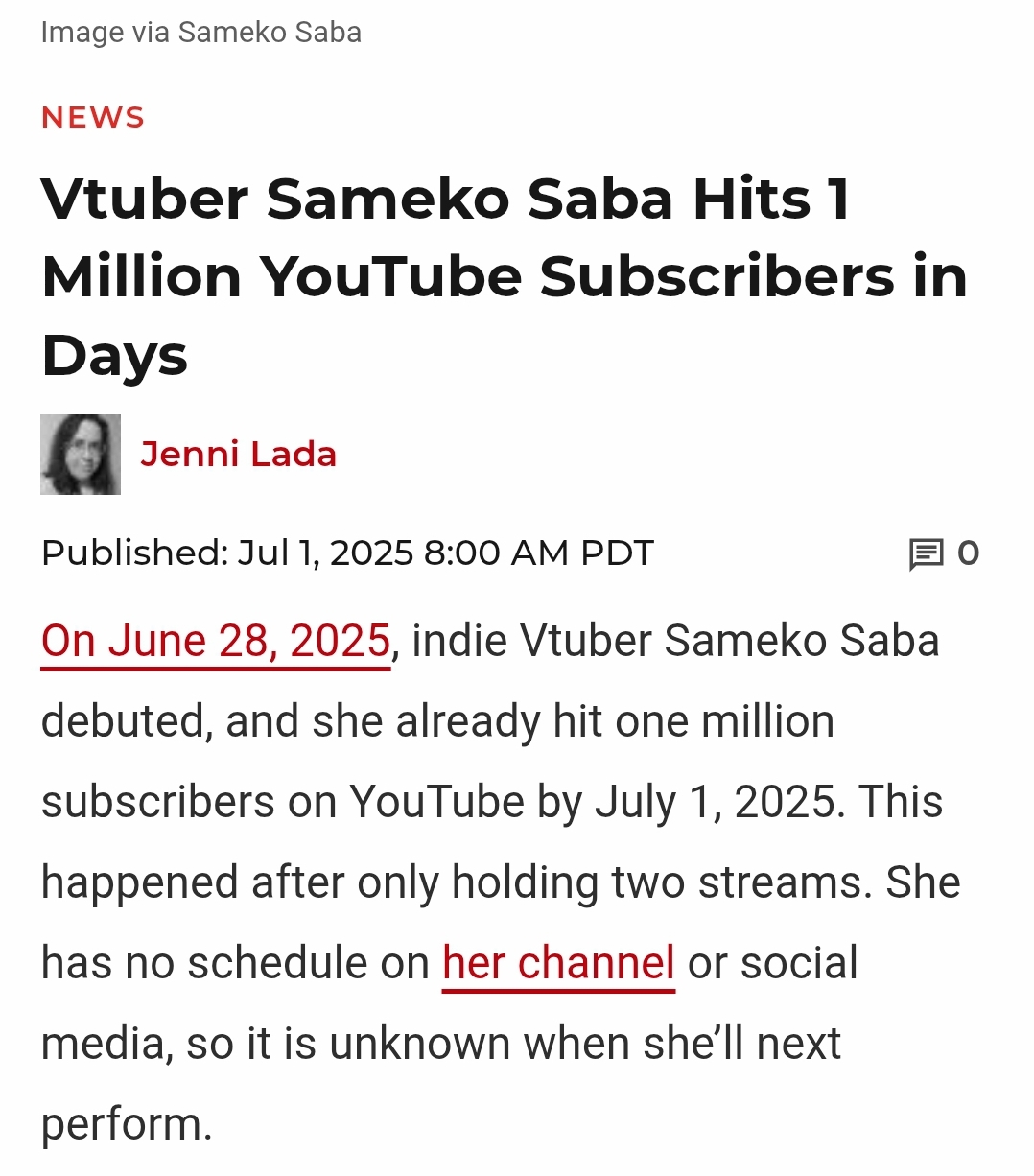Image resolution: width=1034 pixels, height=1176 pixels.
Task: Click the word "Days" in the headline
Action: (x=114, y=356)
